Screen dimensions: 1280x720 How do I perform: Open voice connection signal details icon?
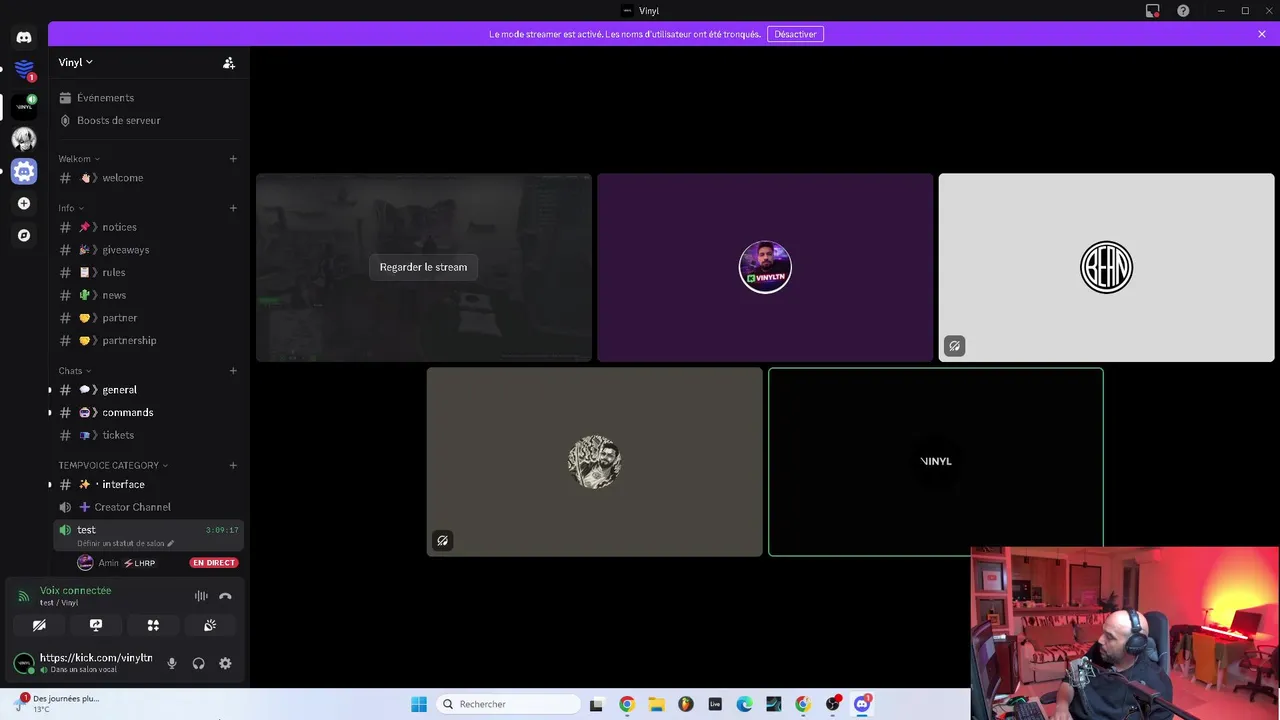24,597
